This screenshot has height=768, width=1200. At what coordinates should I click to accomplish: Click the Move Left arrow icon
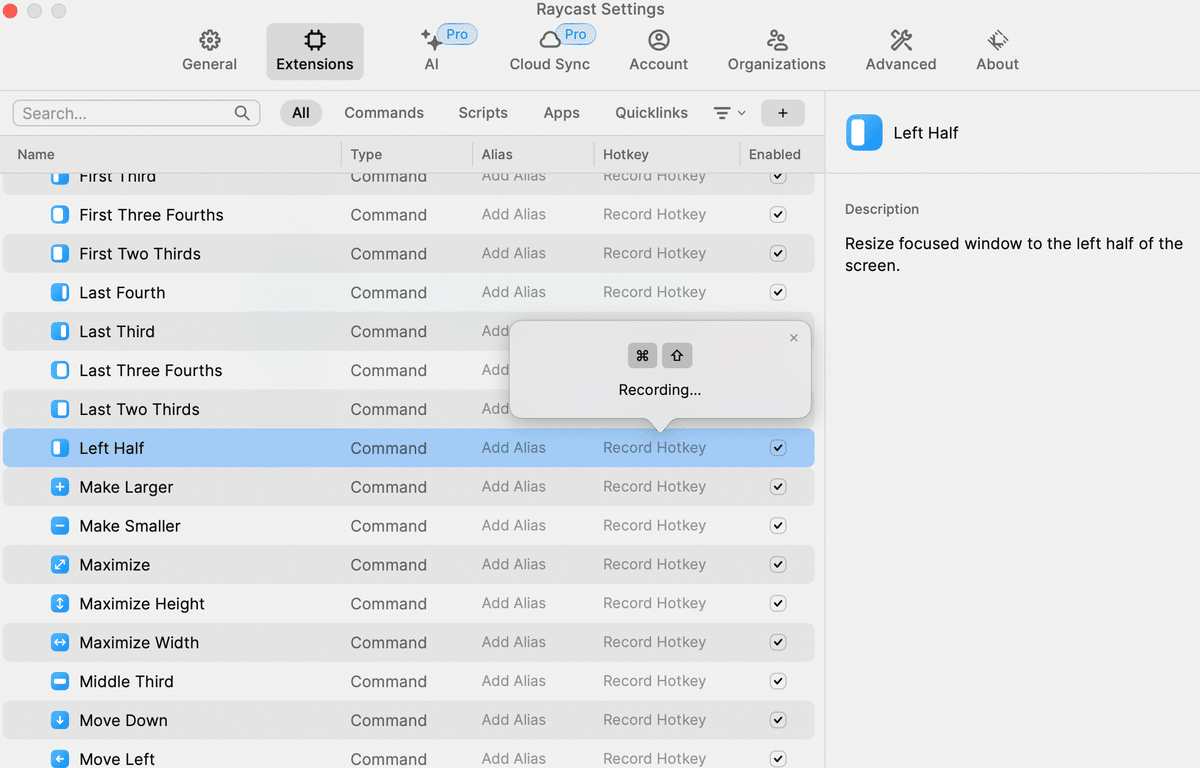click(x=60, y=759)
